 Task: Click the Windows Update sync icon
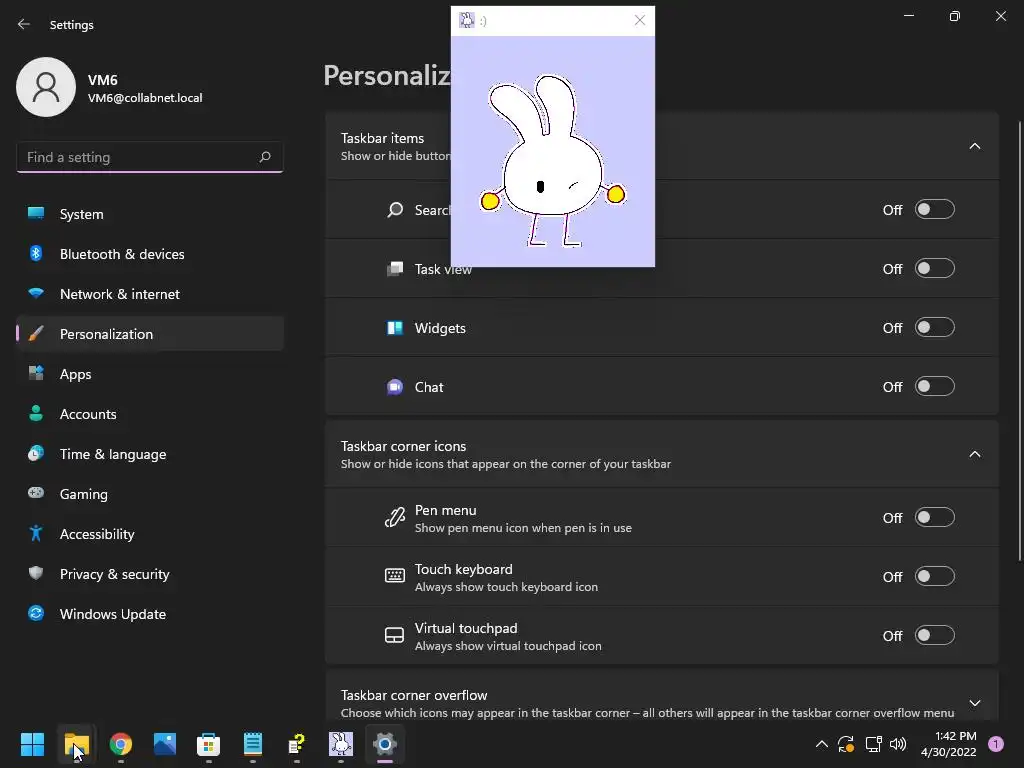coord(36,613)
